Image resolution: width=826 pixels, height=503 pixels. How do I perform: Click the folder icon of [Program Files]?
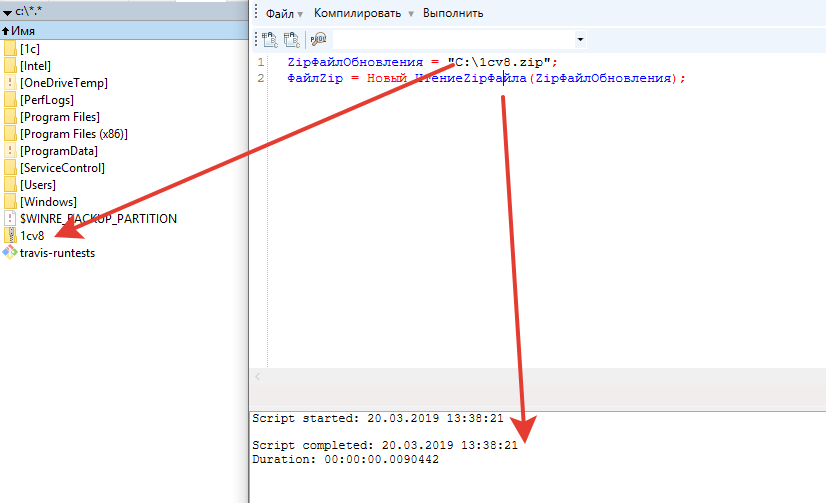pos(10,117)
